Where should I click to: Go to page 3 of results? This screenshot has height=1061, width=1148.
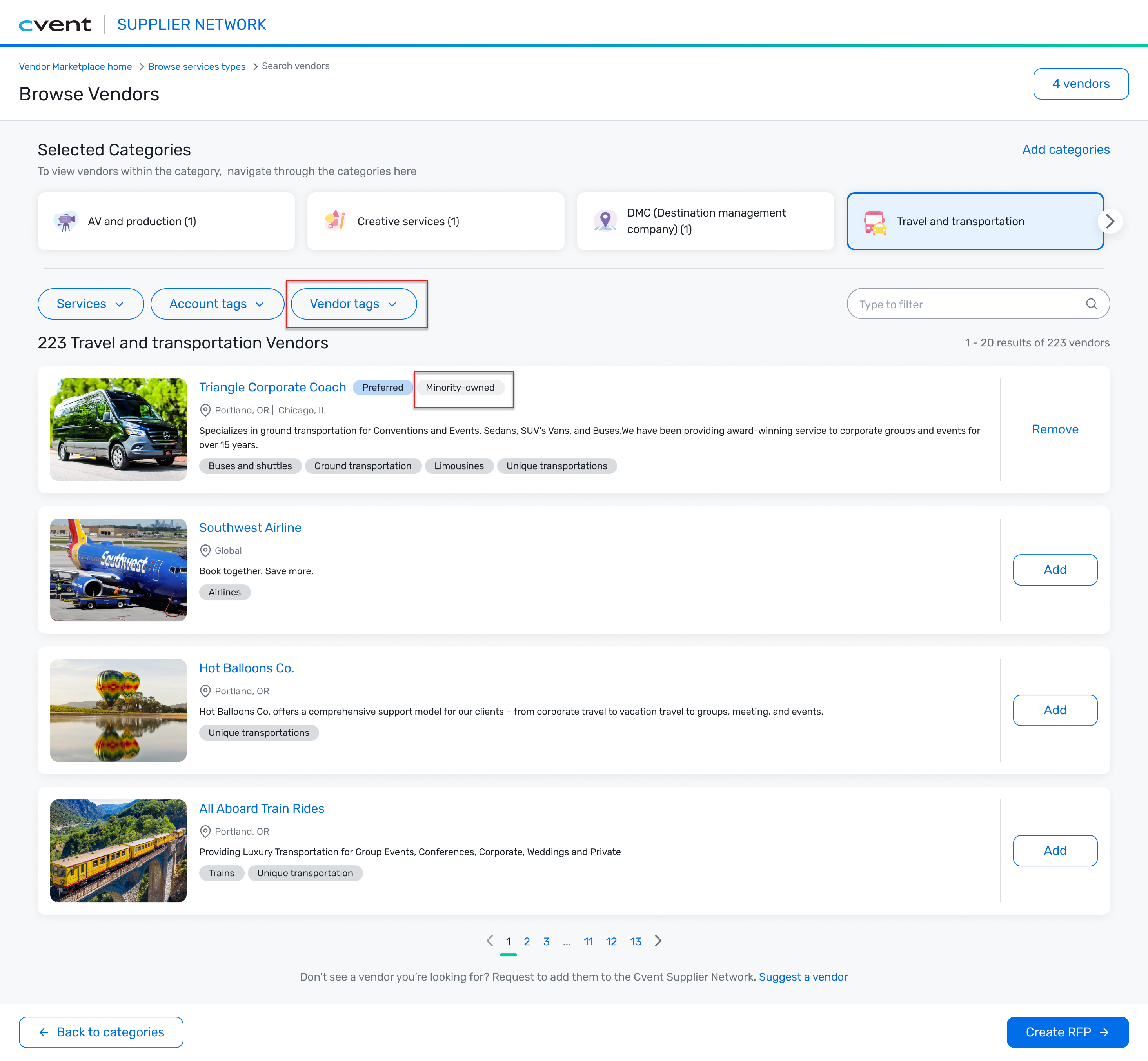pyautogui.click(x=547, y=942)
